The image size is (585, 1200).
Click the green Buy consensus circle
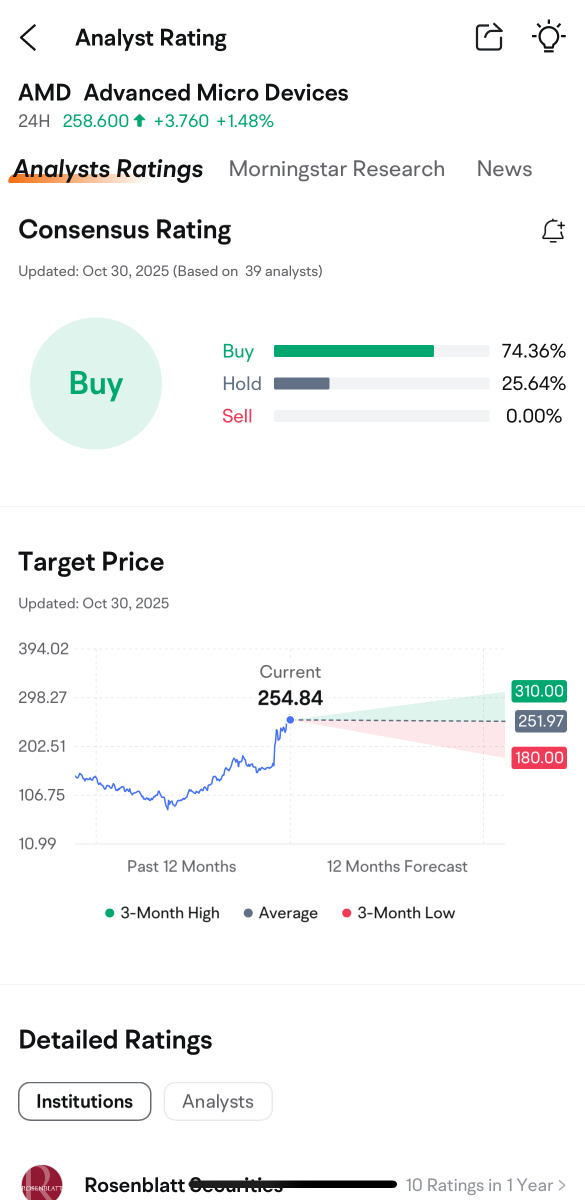(96, 383)
